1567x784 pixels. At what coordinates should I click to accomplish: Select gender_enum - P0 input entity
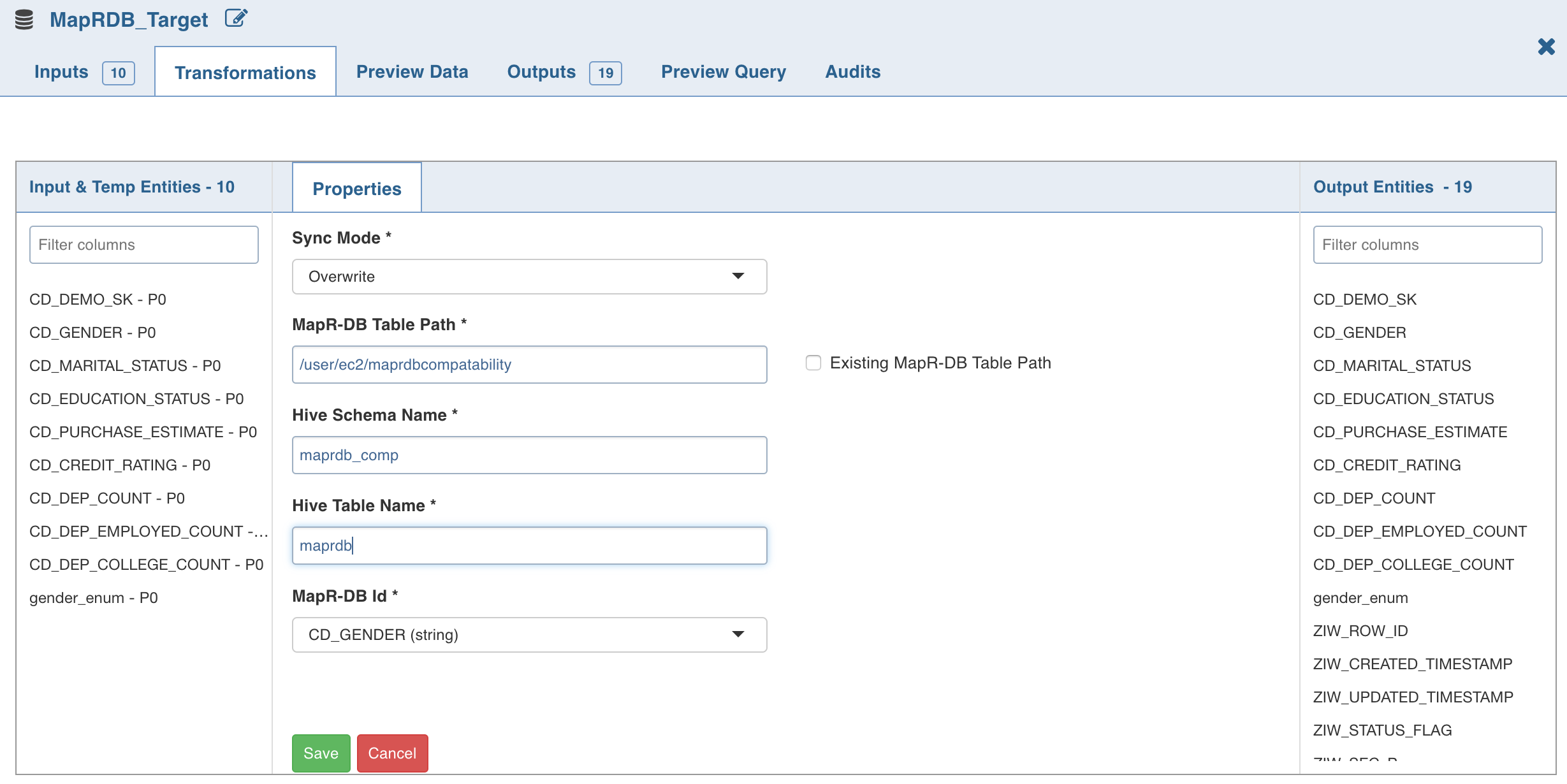pos(94,598)
